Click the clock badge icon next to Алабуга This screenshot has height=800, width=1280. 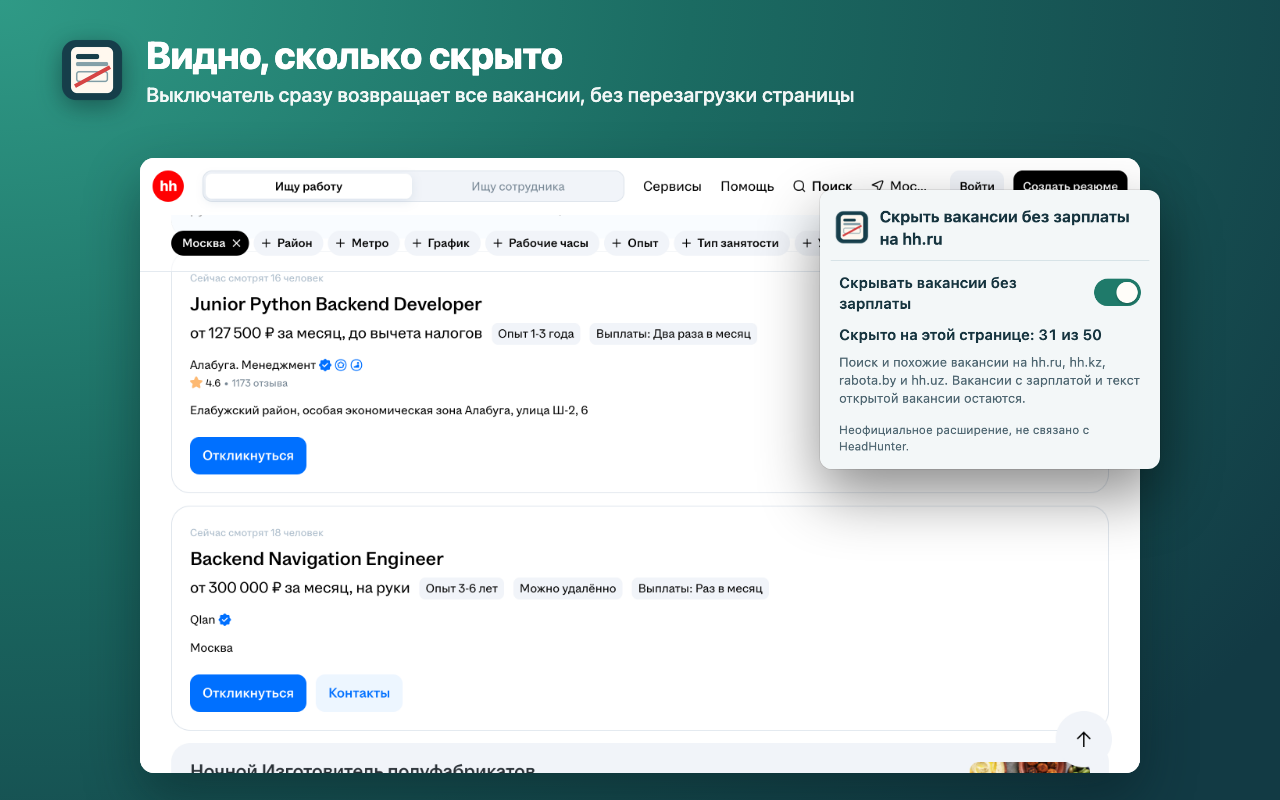pos(356,366)
